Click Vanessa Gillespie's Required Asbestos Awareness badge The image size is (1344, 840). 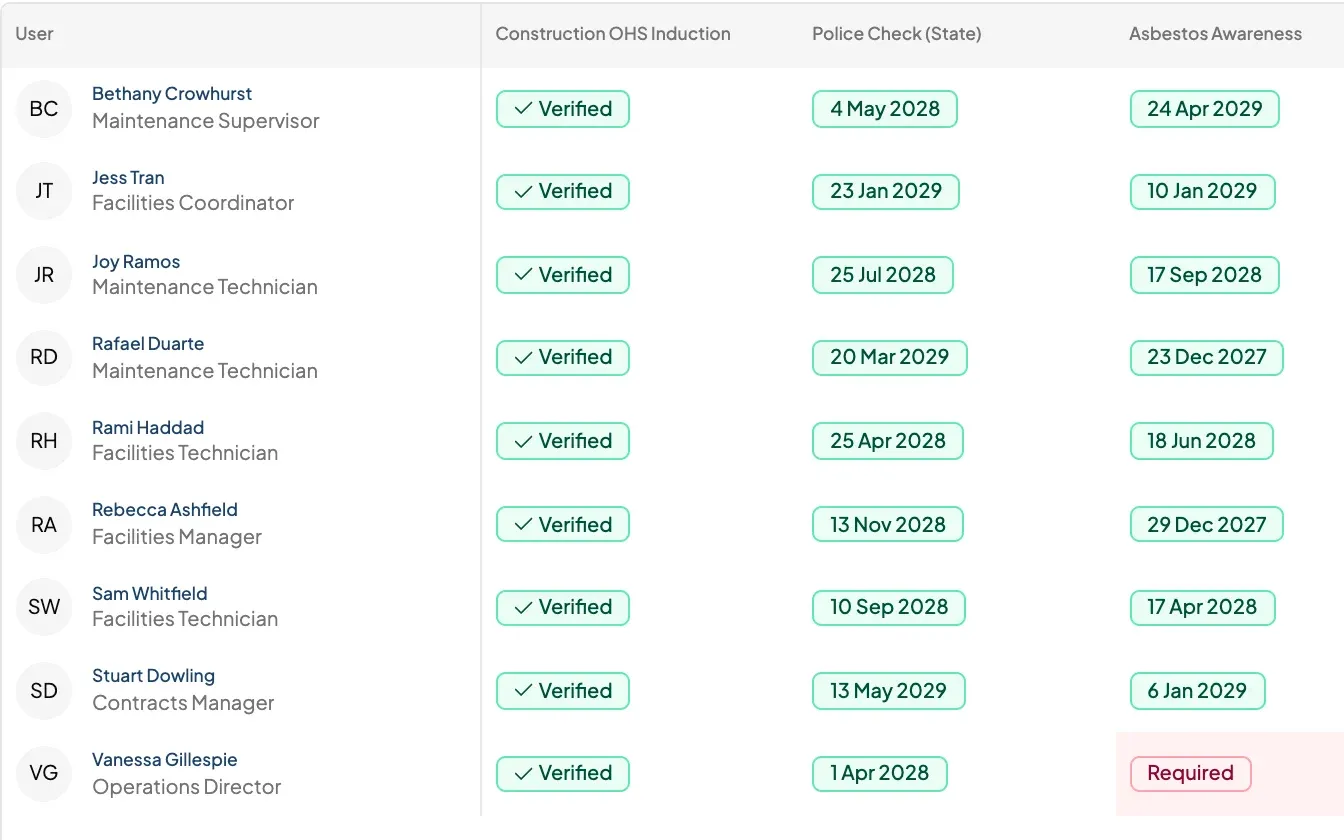click(1190, 773)
